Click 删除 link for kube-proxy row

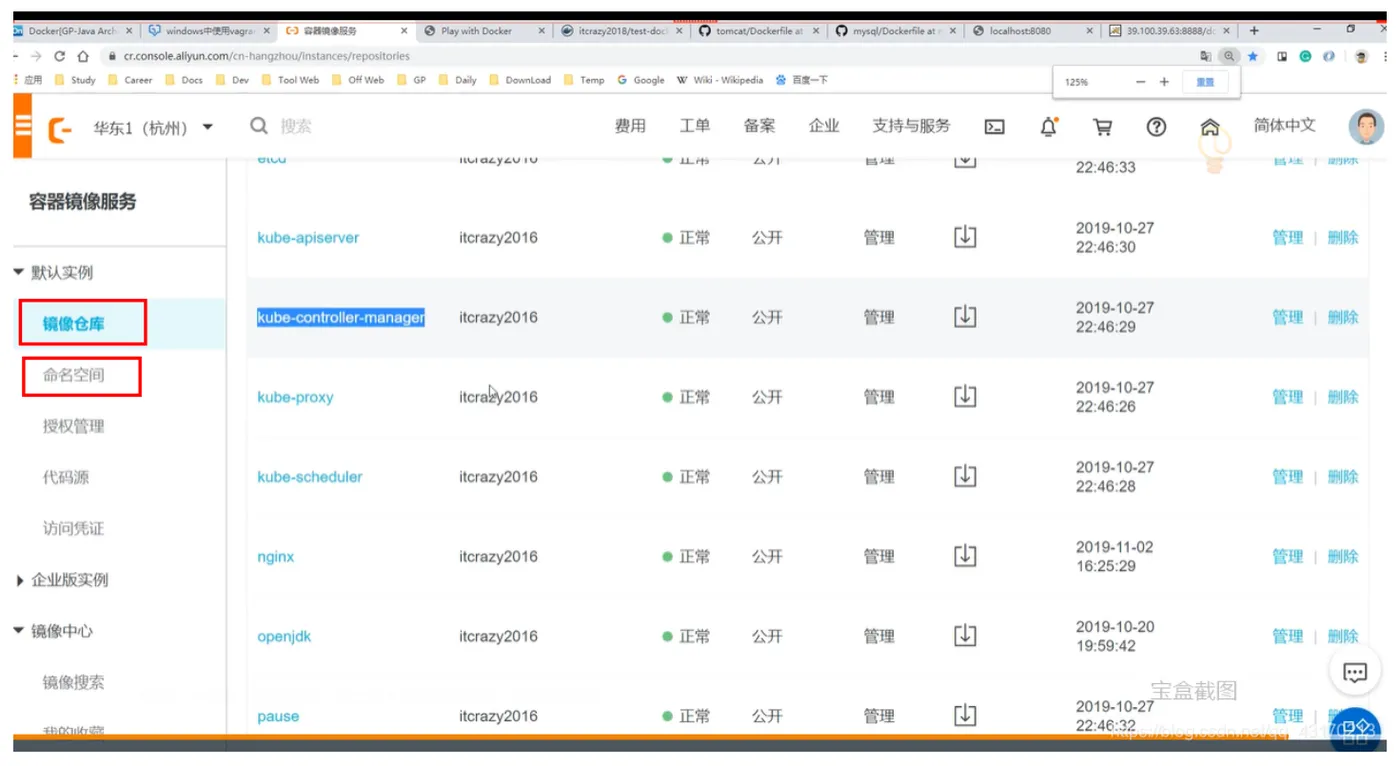pos(1343,397)
